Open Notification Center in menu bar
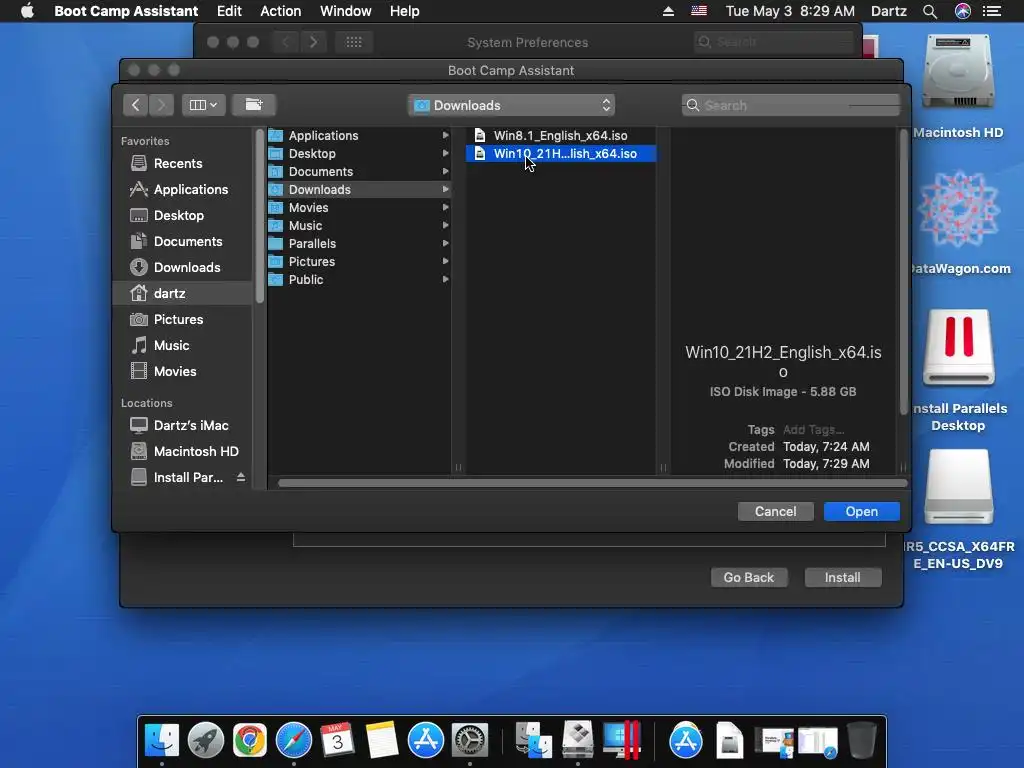1024x768 pixels. click(992, 11)
